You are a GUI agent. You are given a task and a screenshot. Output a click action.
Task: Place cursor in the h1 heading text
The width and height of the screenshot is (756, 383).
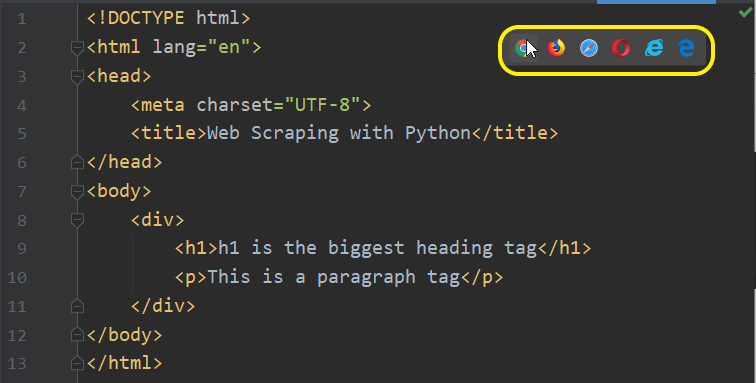tap(378, 248)
